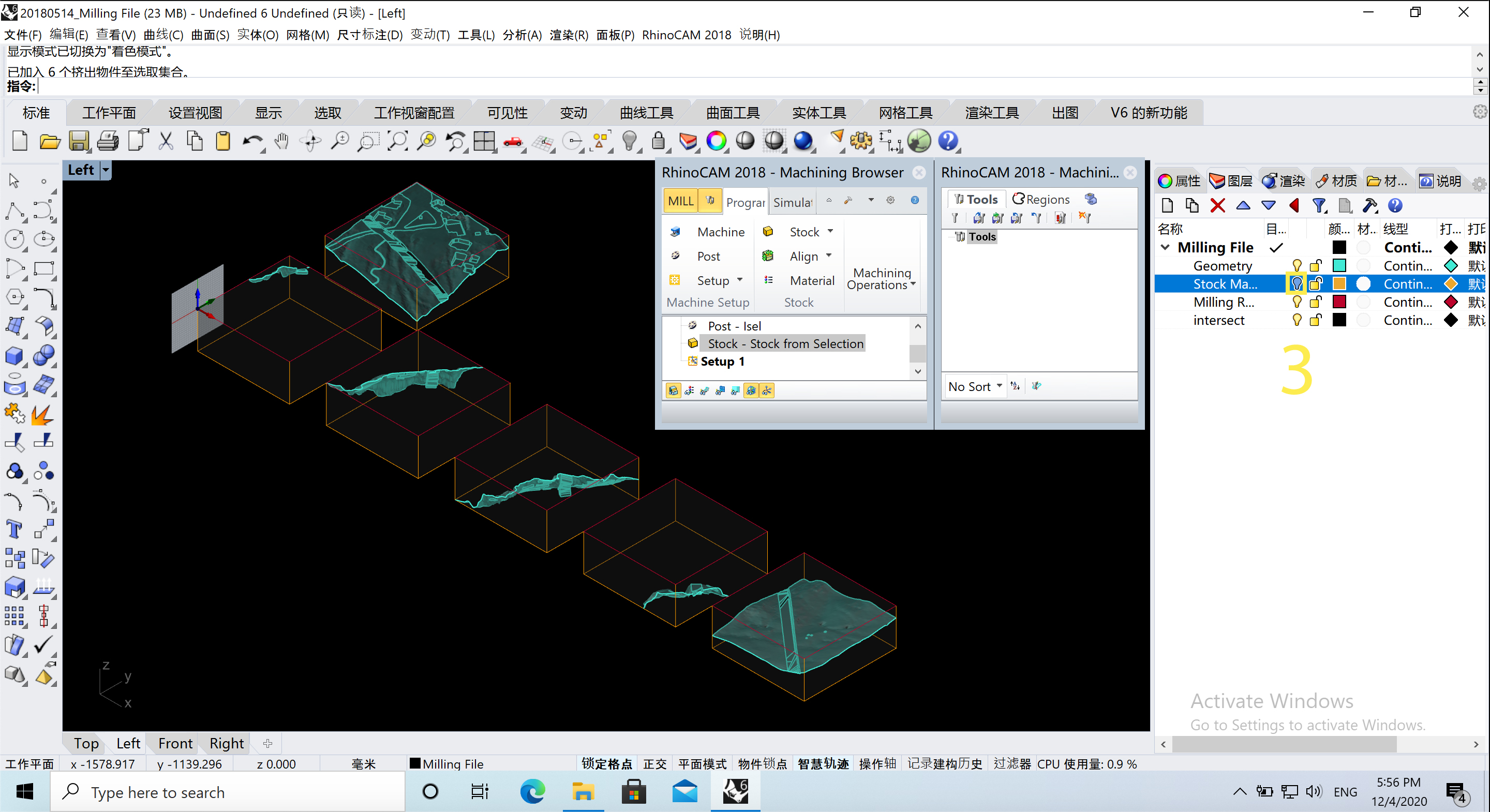Open the Print toolbar icon
This screenshot has width=1490, height=812.
click(x=108, y=141)
